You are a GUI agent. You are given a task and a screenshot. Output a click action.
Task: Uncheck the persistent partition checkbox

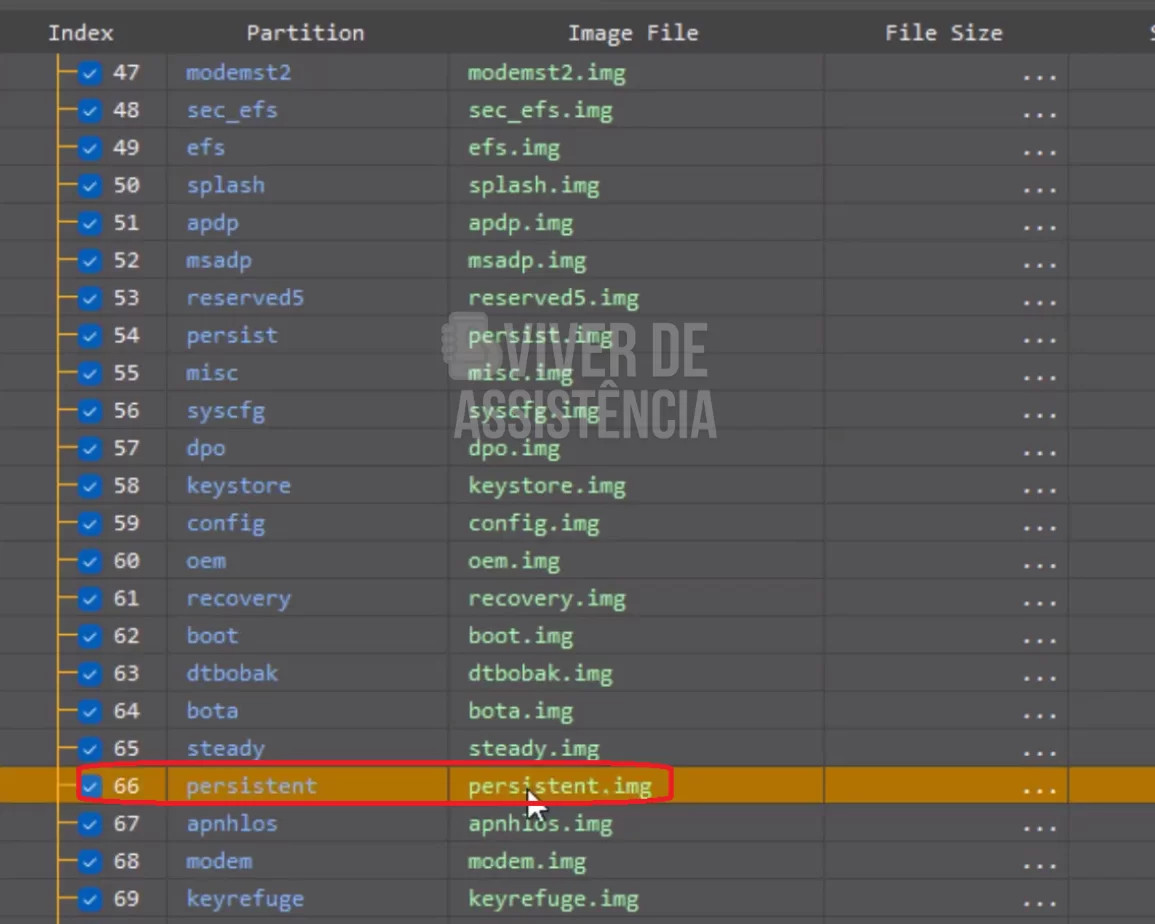click(91, 786)
